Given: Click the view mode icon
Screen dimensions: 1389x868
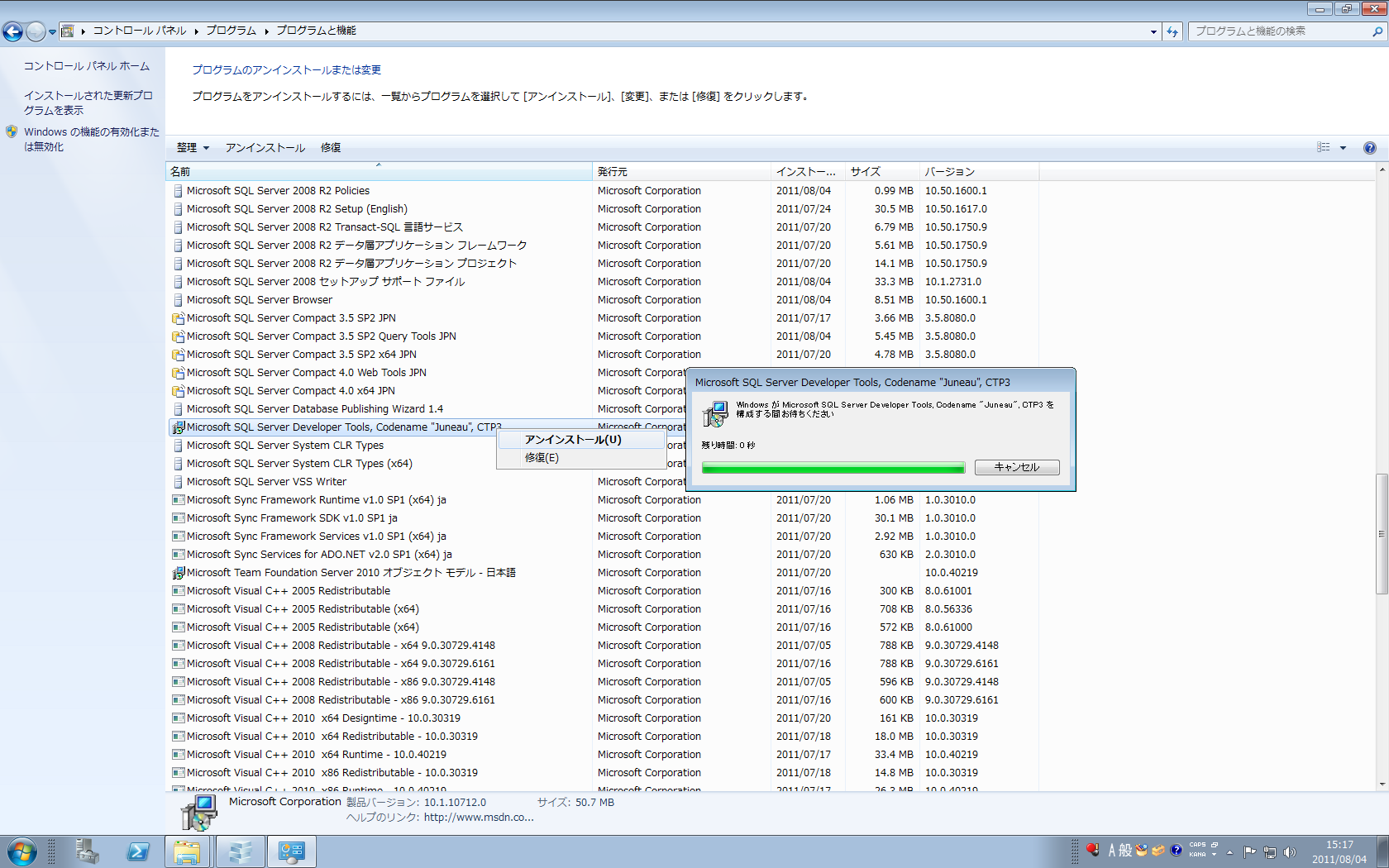Looking at the screenshot, I should (x=1324, y=148).
